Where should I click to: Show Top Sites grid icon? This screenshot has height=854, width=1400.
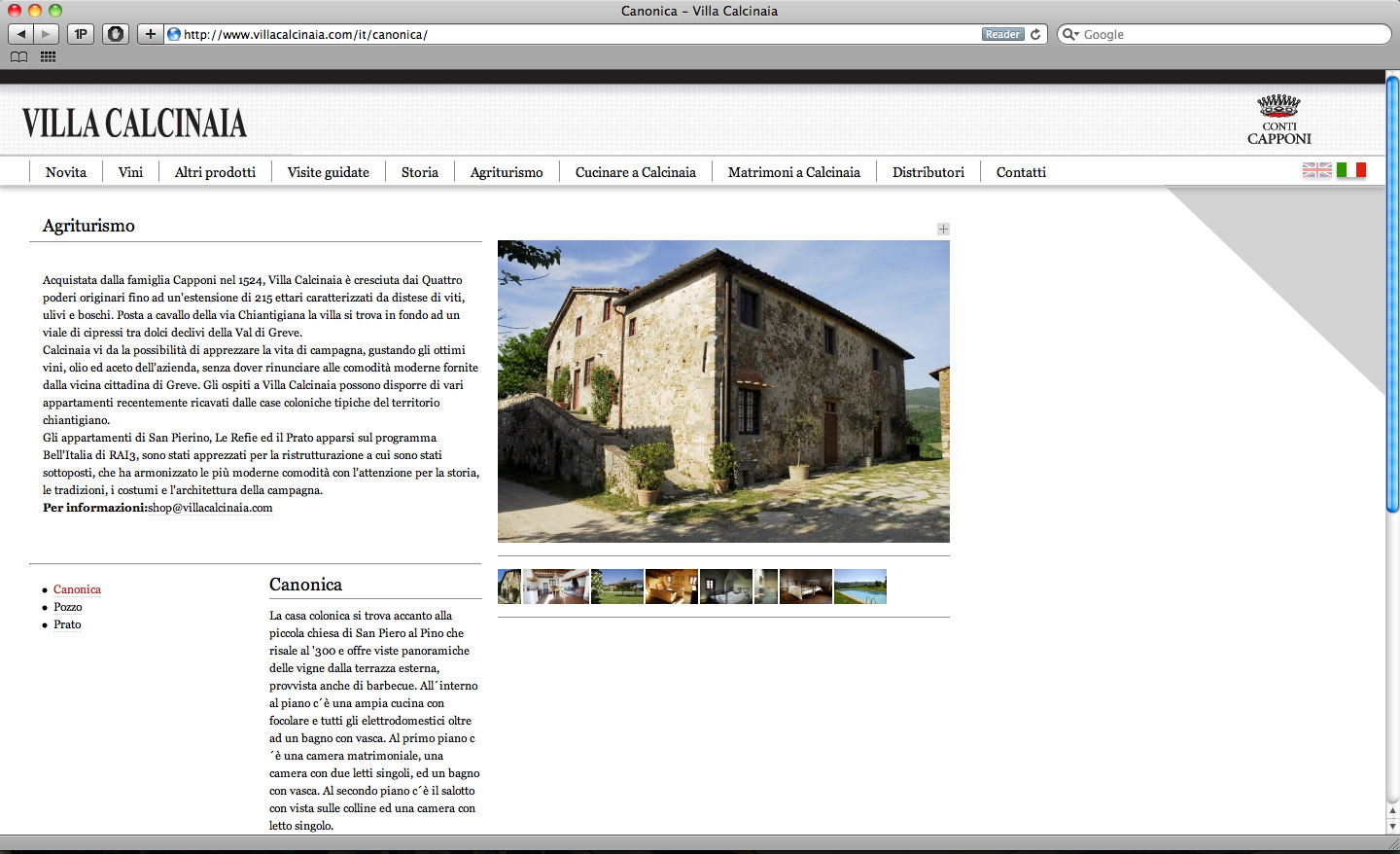(48, 57)
